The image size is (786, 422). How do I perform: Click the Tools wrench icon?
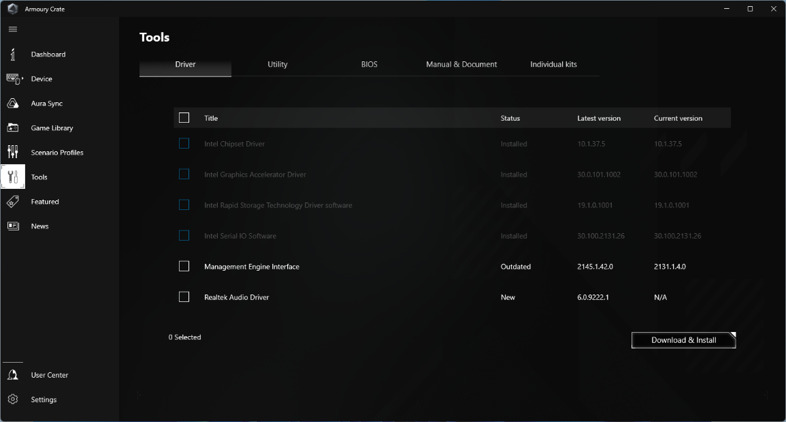[x=13, y=177]
